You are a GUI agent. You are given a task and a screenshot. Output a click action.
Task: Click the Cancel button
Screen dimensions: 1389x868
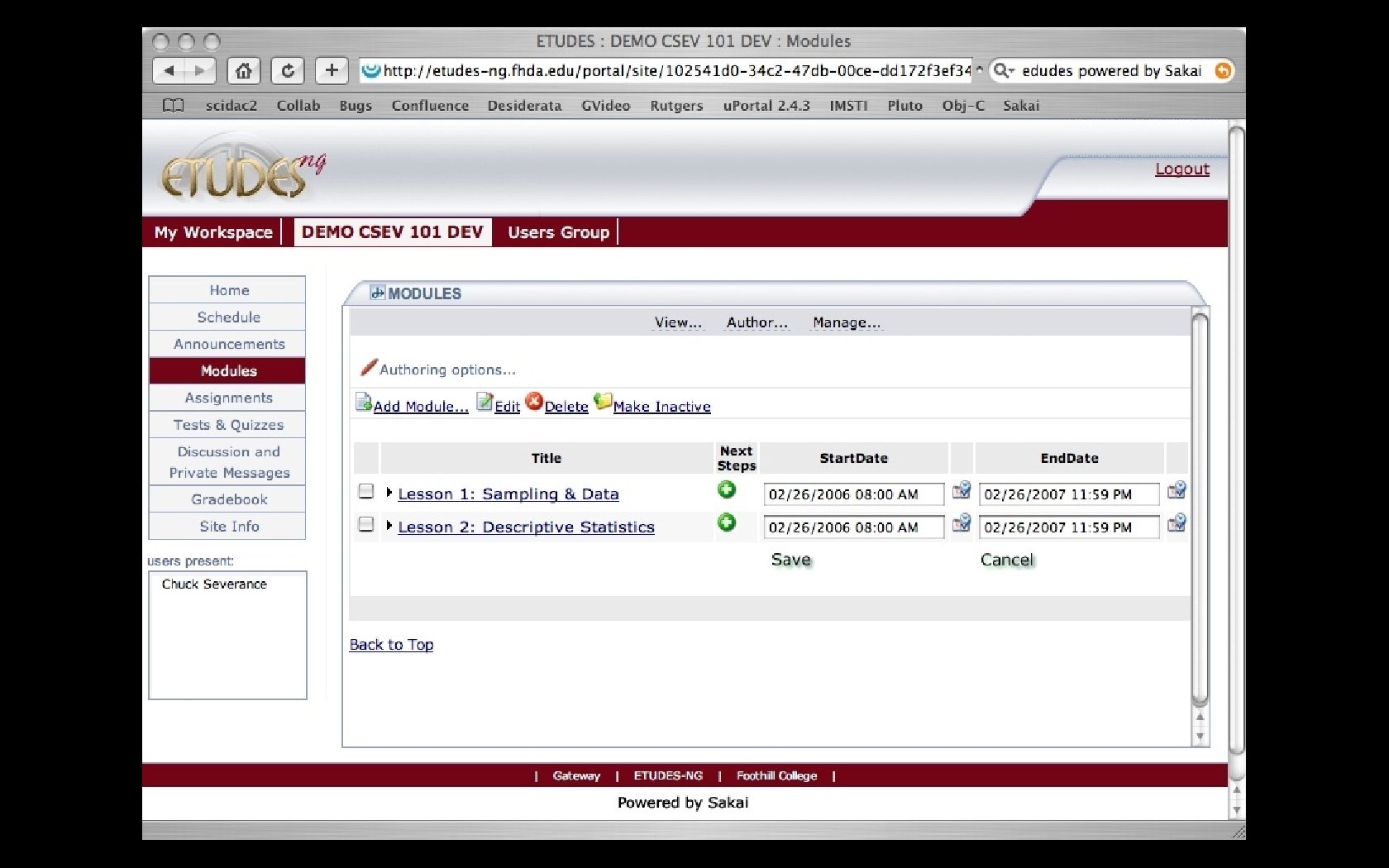point(1007,560)
